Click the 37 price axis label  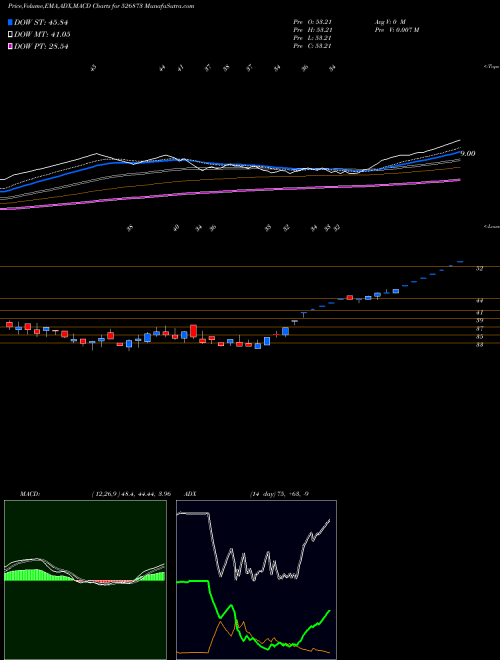coord(479,328)
